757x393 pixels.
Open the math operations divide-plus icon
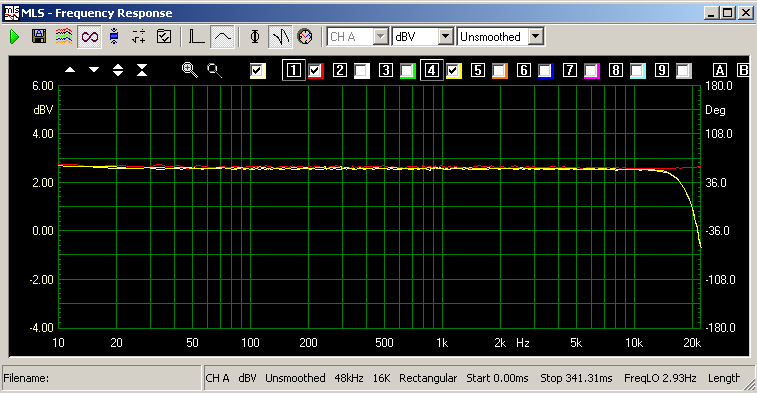[139, 36]
